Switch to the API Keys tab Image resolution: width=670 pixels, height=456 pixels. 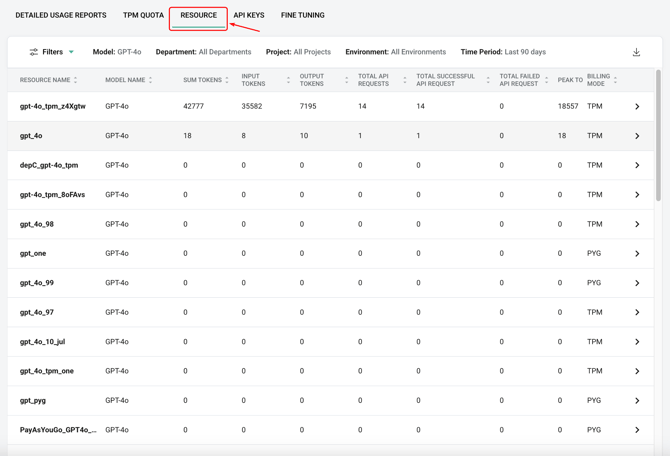click(249, 16)
